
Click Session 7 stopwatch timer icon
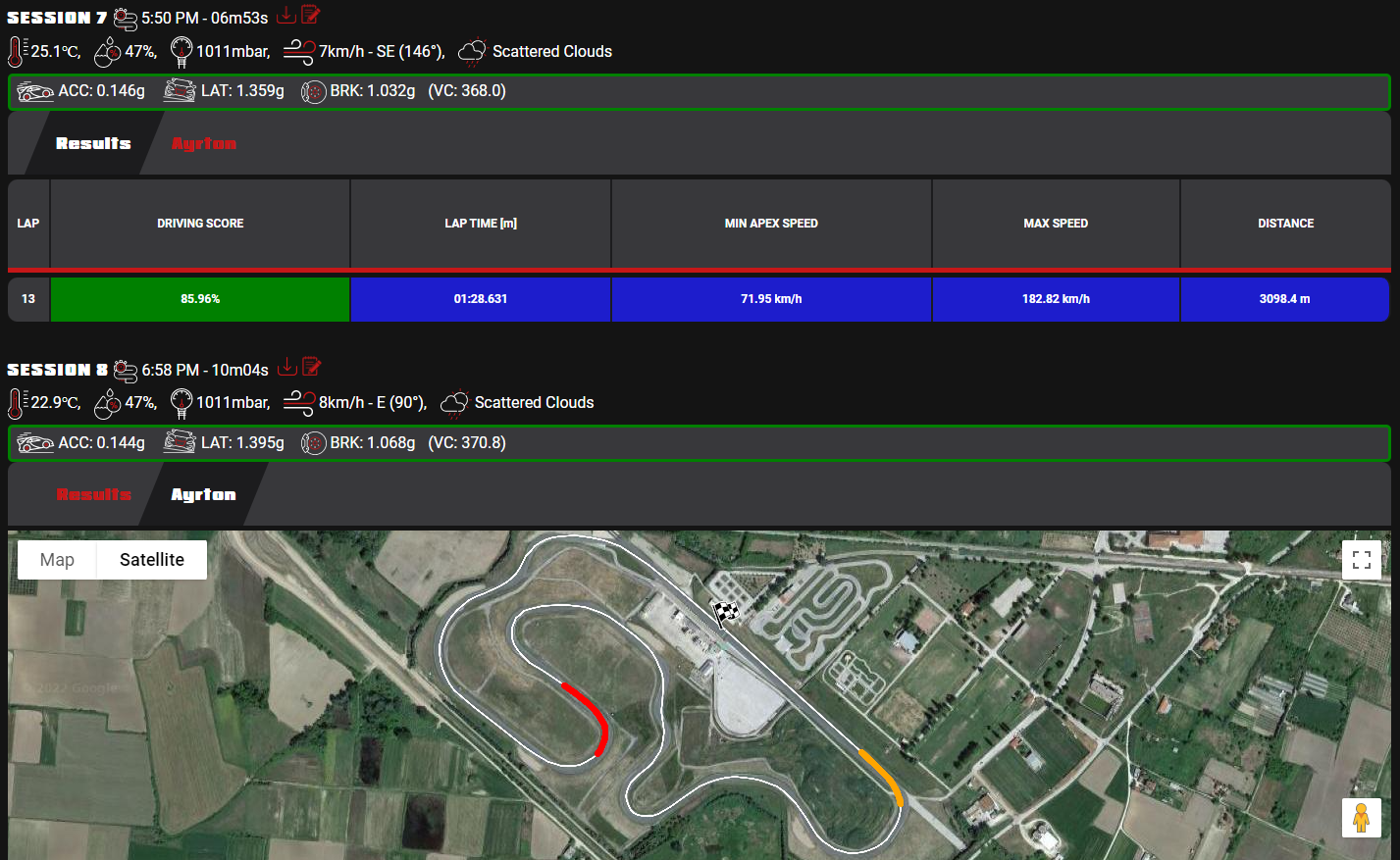tap(126, 18)
